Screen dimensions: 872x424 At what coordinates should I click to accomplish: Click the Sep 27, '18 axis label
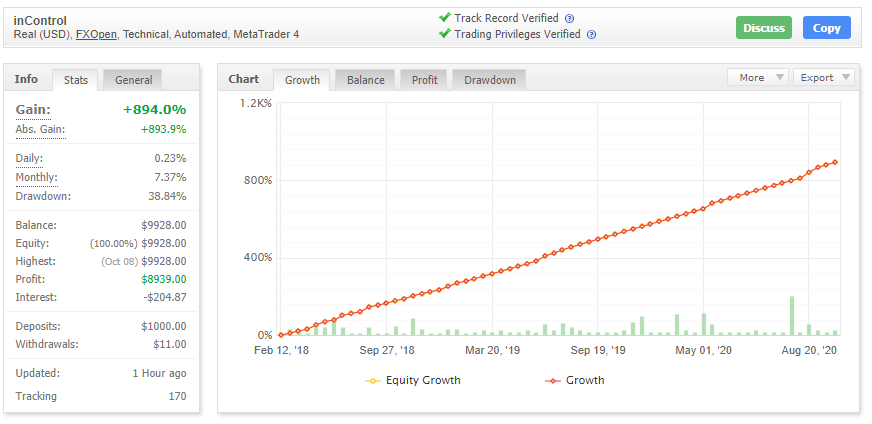(387, 351)
